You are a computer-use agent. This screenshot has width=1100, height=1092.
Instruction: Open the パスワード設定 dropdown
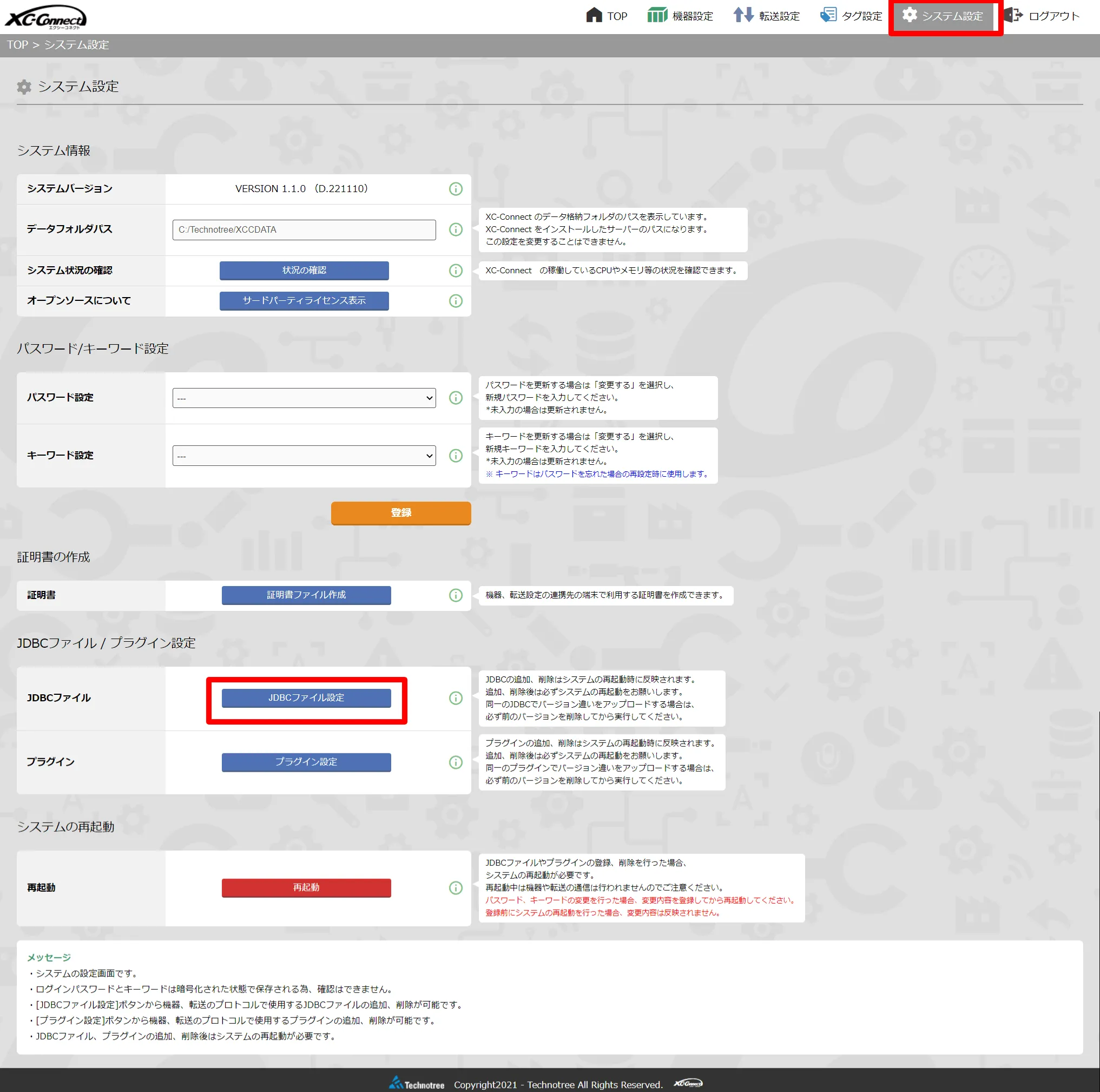(x=303, y=397)
